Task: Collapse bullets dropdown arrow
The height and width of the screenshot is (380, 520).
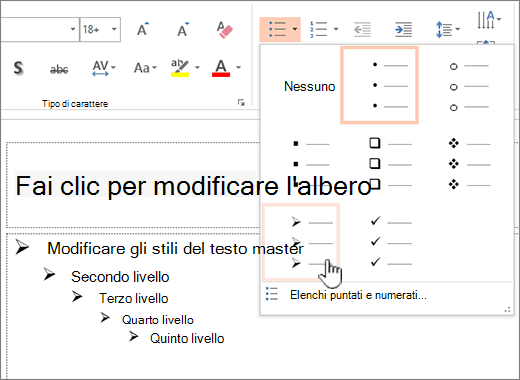Action: [295, 29]
